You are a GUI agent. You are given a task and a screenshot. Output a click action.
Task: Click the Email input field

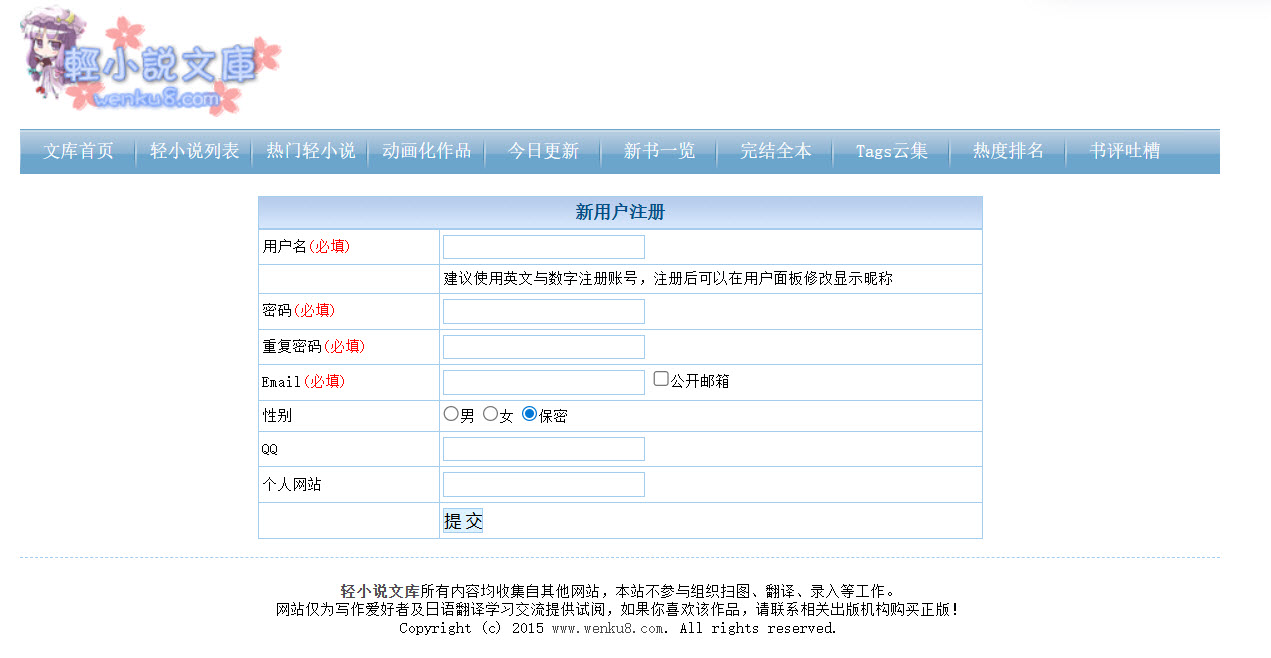544,382
